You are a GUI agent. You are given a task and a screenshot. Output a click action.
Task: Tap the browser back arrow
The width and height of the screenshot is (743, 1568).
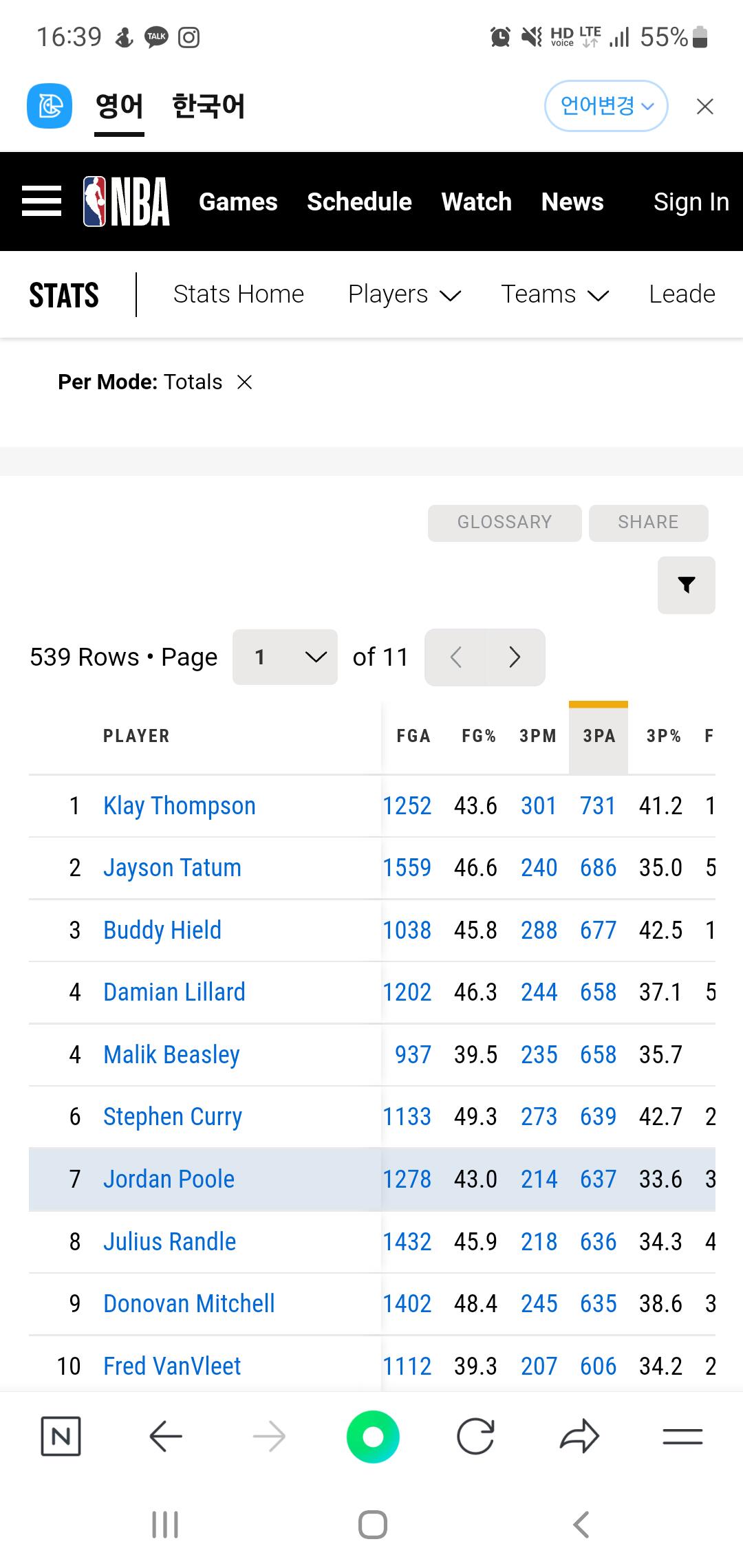point(165,1437)
